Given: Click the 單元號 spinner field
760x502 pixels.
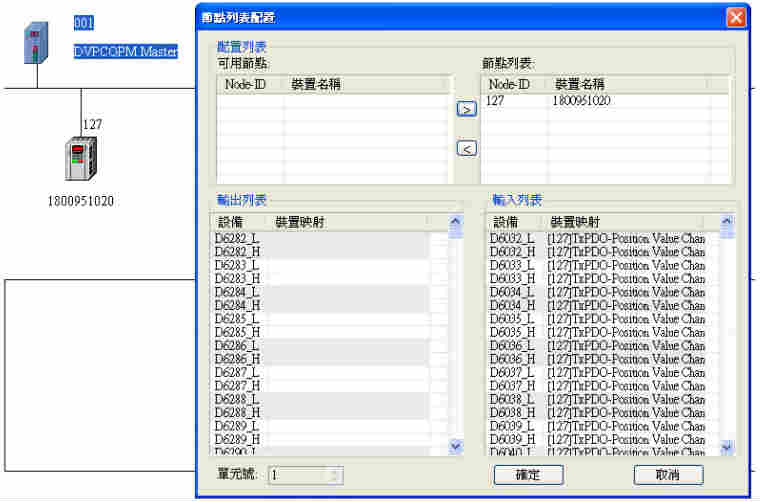Looking at the screenshot, I should pyautogui.click(x=298, y=475).
